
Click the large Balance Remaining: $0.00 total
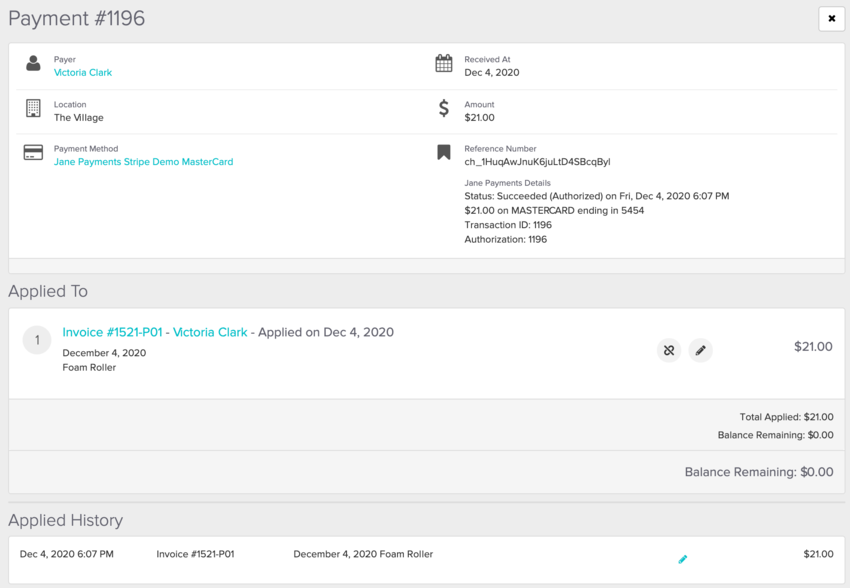pos(758,472)
